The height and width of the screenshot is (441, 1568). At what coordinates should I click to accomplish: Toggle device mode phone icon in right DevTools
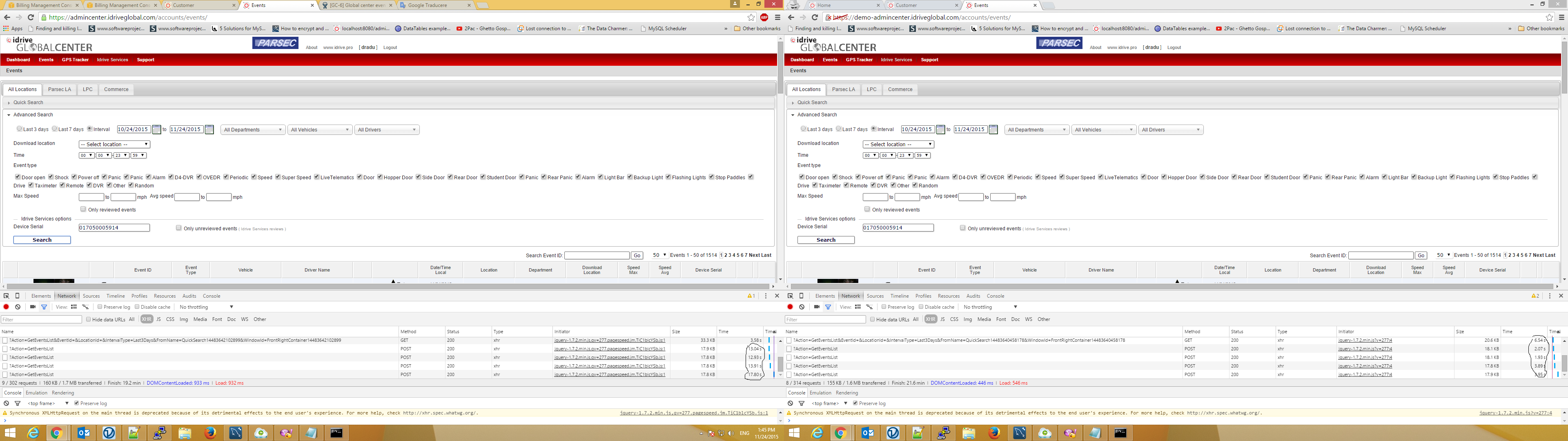(x=802, y=296)
